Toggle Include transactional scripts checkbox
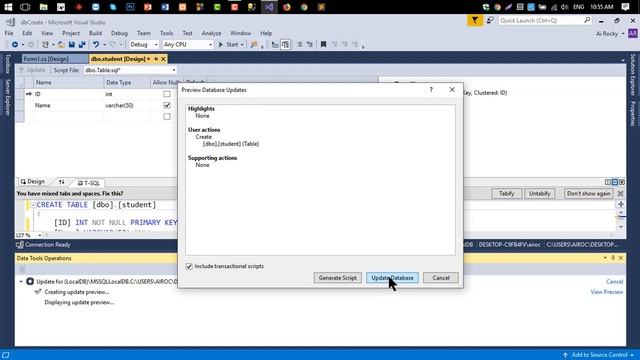640x360 pixels. (189, 266)
